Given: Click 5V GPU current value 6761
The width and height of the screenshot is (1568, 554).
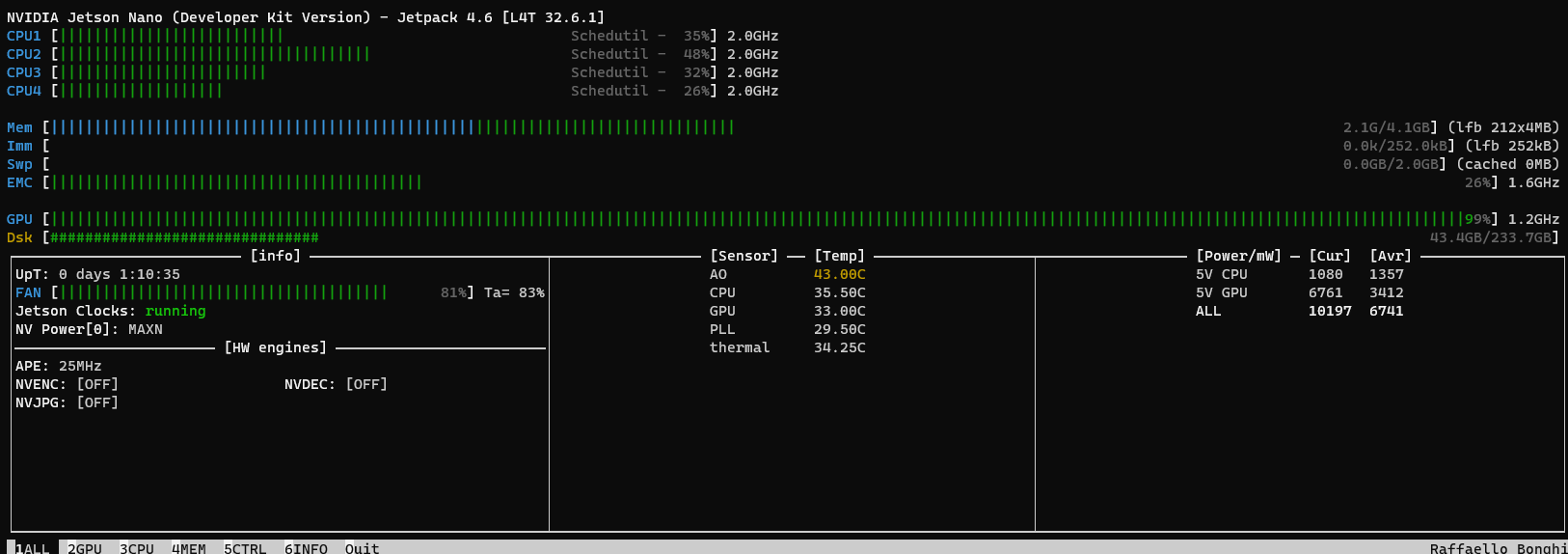Looking at the screenshot, I should [x=1326, y=292].
